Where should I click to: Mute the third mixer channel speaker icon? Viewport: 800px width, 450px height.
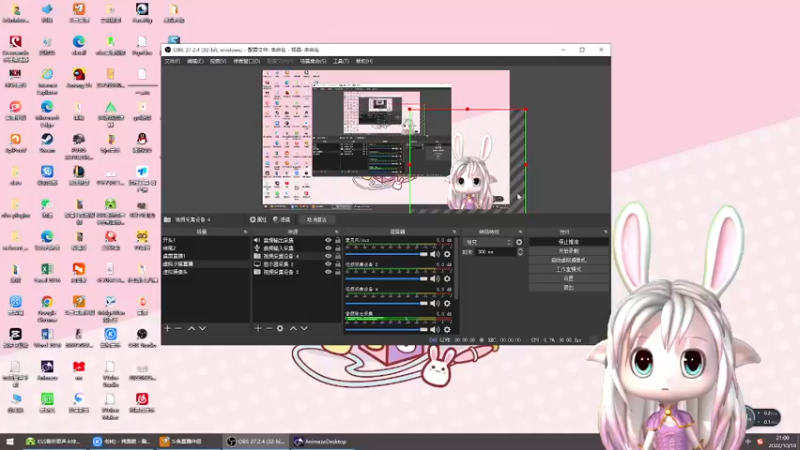435,303
